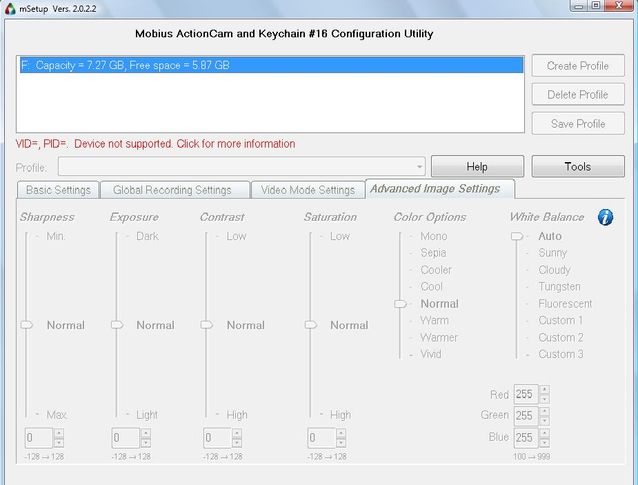The image size is (638, 485).
Task: Select the Advanced Image Settings tab
Action: click(x=439, y=189)
